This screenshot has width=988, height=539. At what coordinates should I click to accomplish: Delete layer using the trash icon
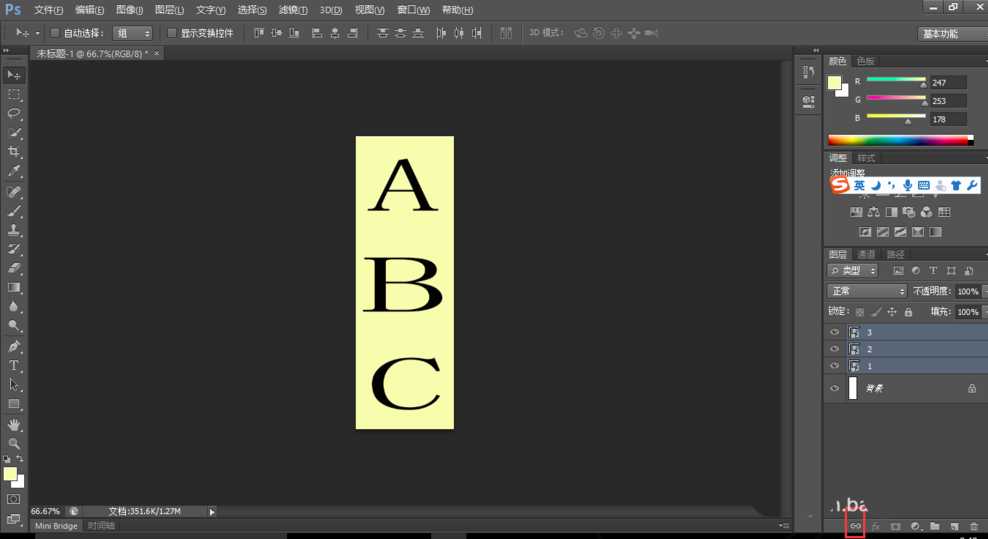pos(974,526)
